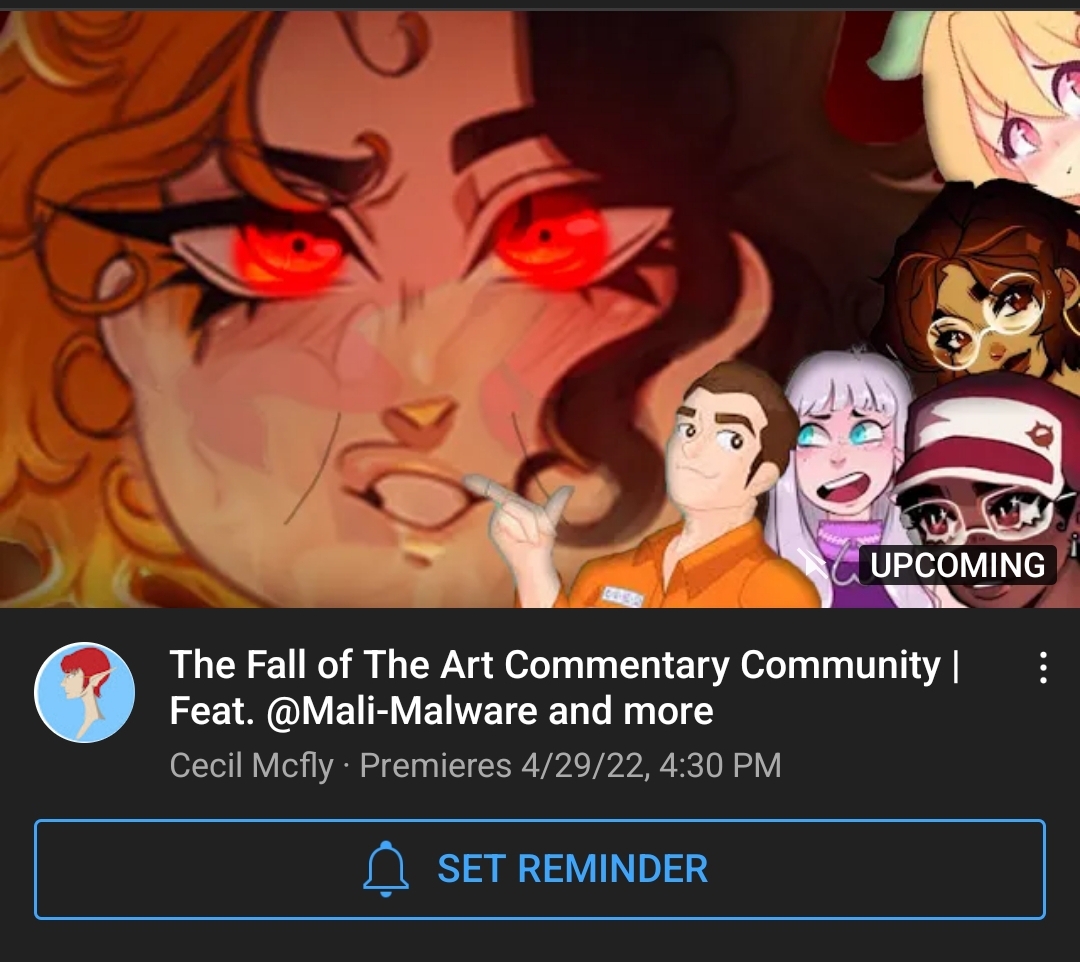Screen dimensions: 1080x962
Task: Click the UPCOMING badge on the thumbnail
Action: click(957, 565)
